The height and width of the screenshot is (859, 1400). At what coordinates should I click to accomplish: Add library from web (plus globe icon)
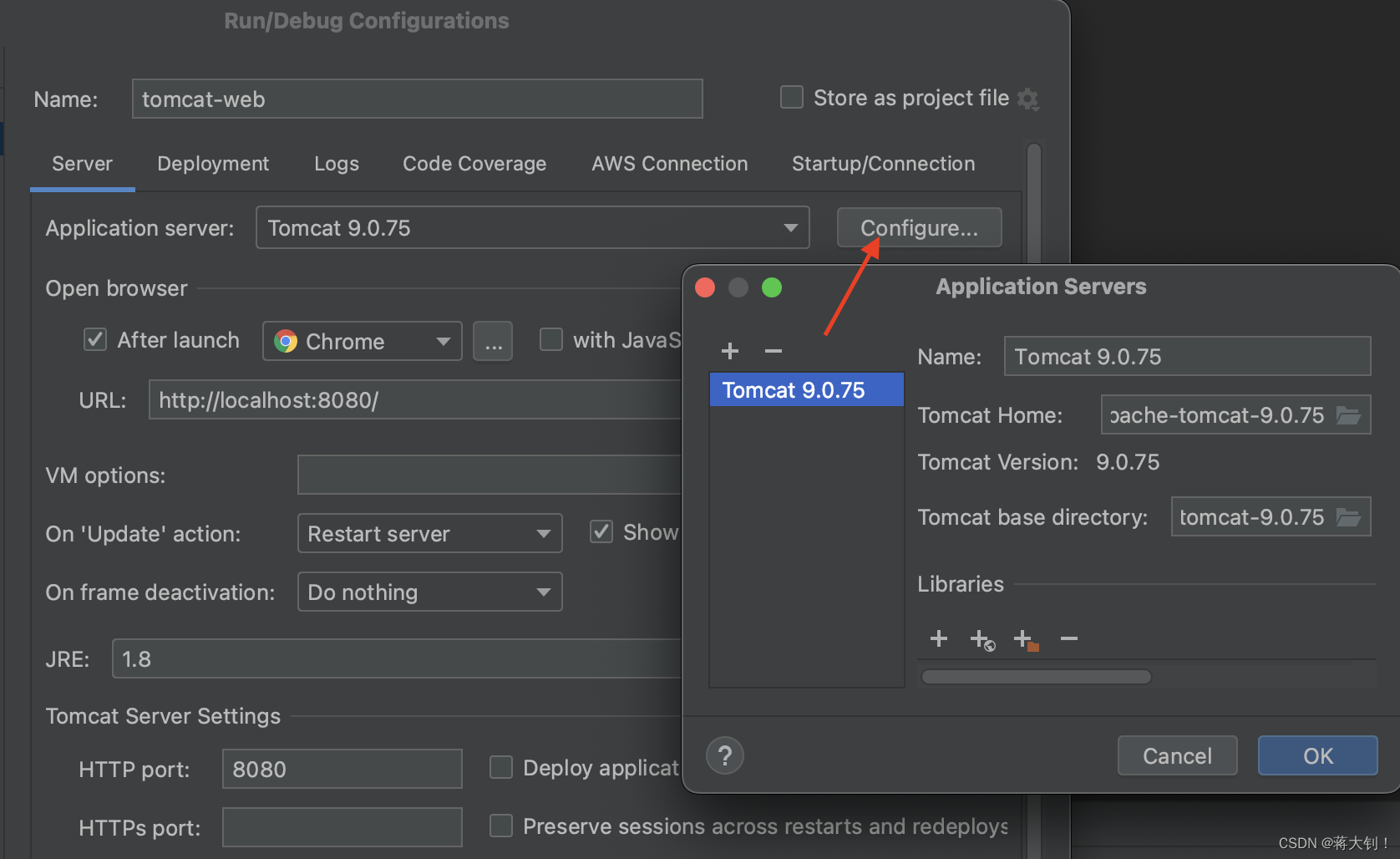coord(982,640)
